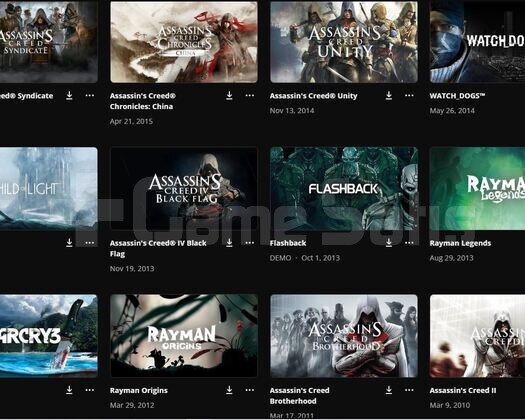Click the "Rayman Legends" title text
Viewport: 525px width, 420px height.
pos(460,243)
